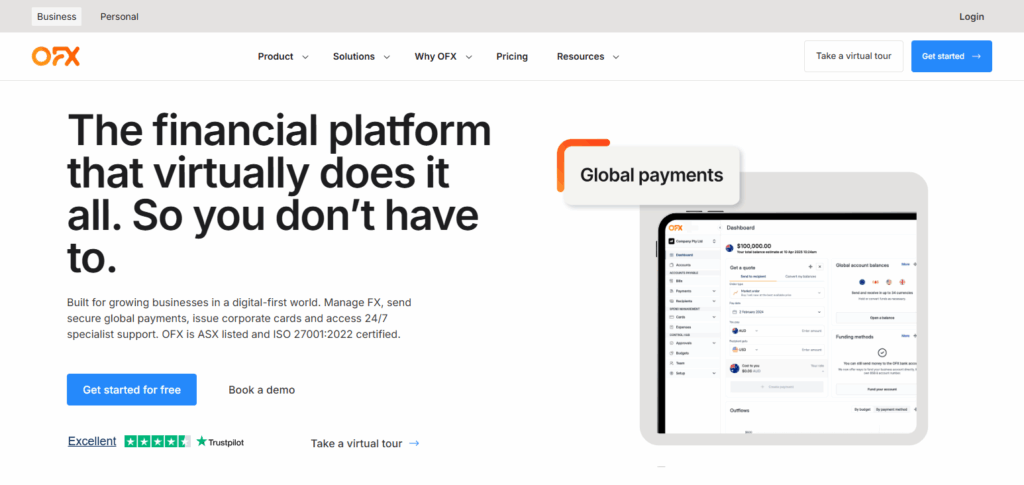Follow the Take a virtual tour arrow link
The height and width of the screenshot is (485, 1024).
click(364, 443)
